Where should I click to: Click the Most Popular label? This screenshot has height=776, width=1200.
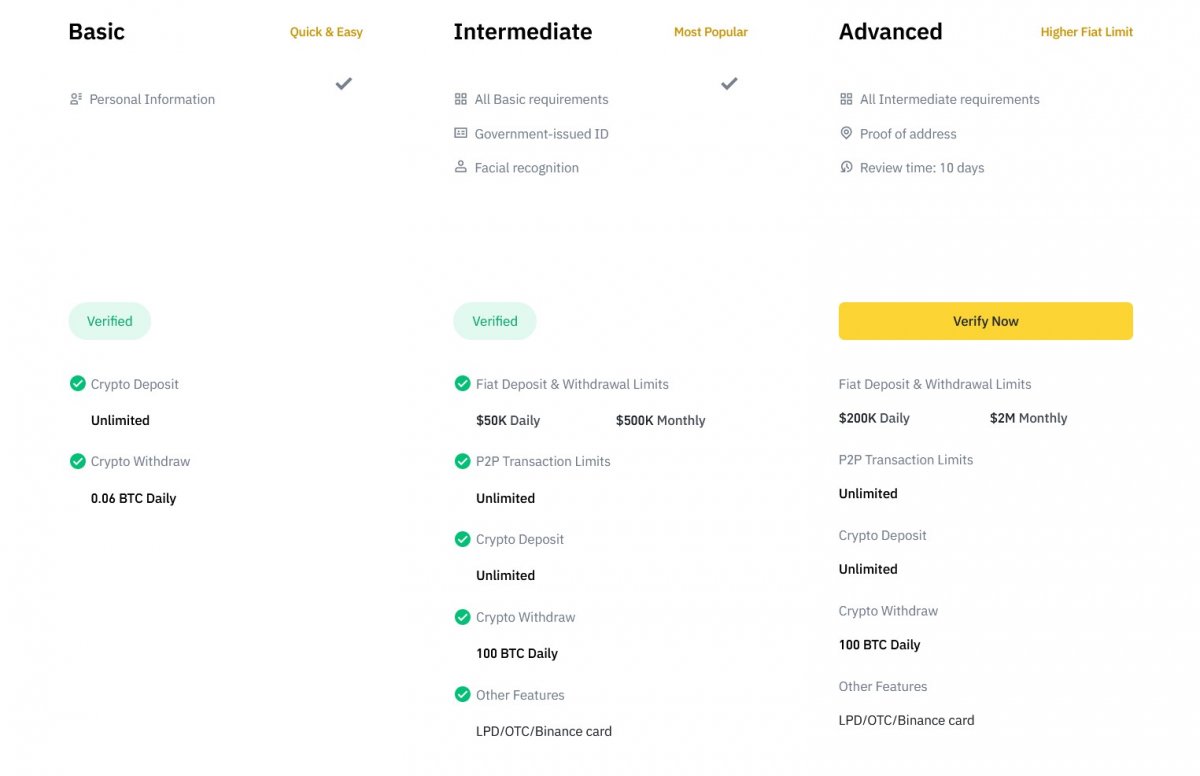click(x=710, y=32)
